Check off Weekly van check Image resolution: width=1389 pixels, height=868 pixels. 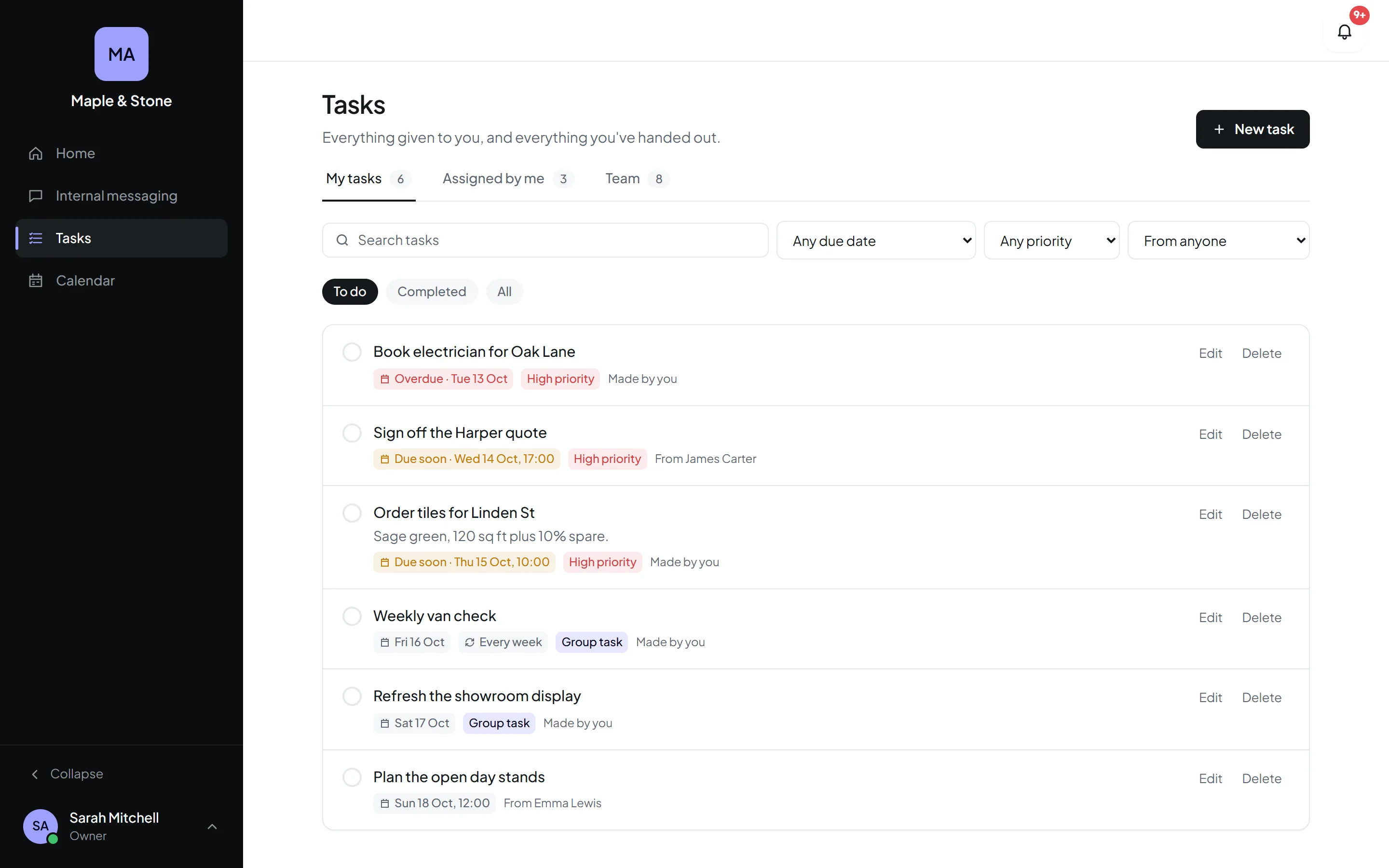[x=352, y=616]
